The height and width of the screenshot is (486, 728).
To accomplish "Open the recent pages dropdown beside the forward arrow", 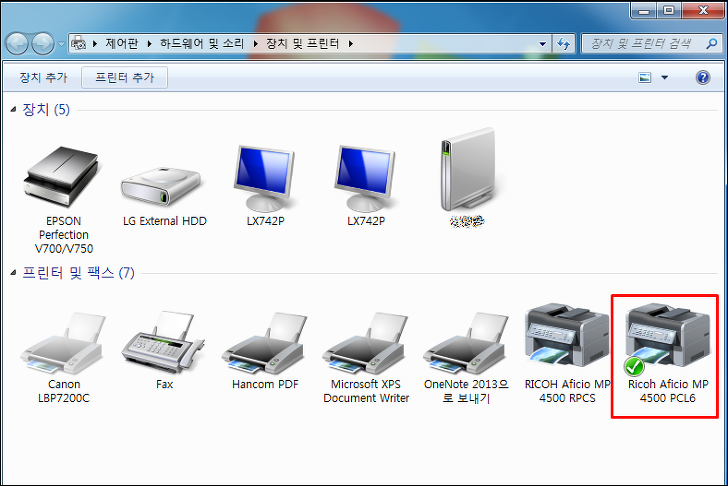I will tap(61, 45).
